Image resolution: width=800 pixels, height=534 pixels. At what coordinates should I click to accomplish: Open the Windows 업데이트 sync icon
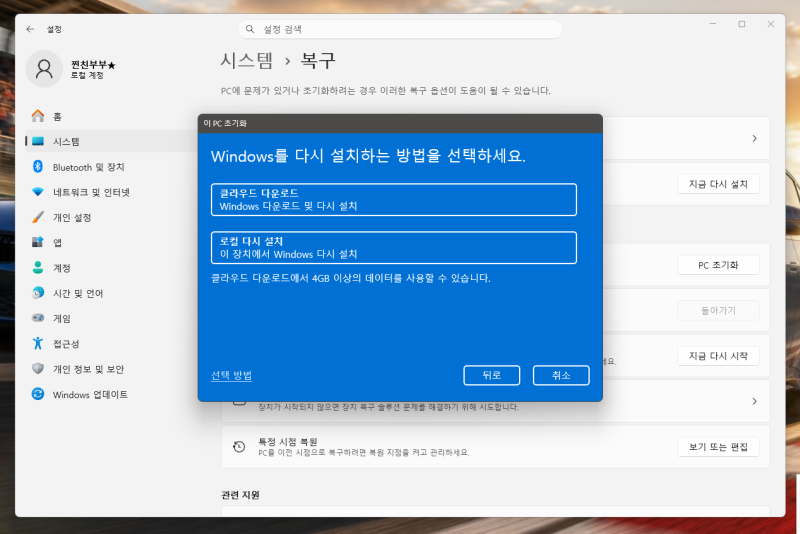38,394
